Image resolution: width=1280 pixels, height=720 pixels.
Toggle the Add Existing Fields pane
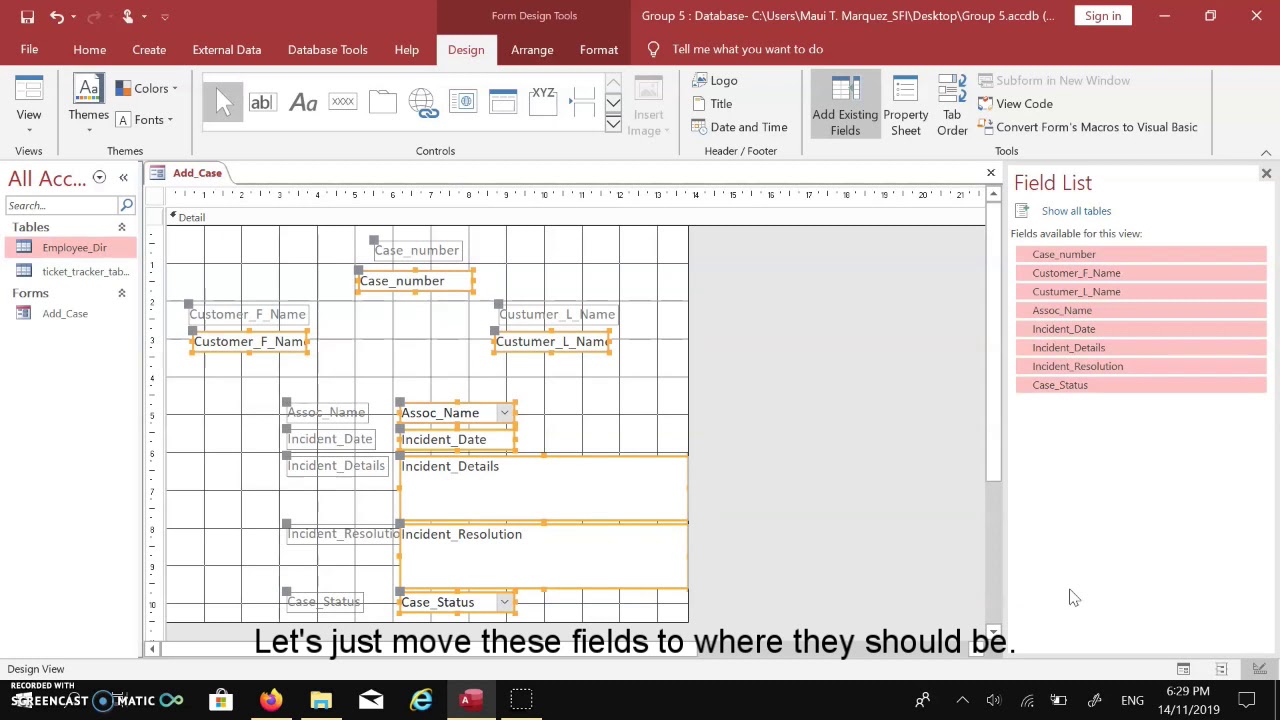coord(845,106)
